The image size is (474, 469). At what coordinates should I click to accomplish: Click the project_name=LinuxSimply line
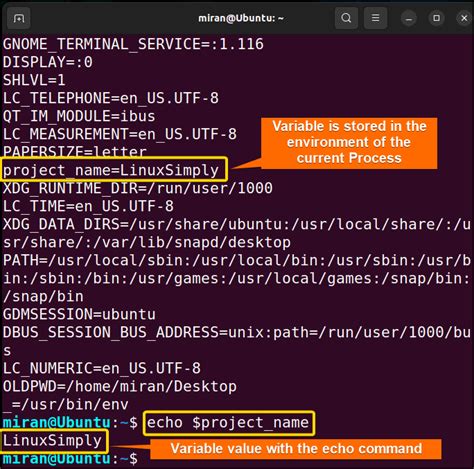pyautogui.click(x=111, y=170)
